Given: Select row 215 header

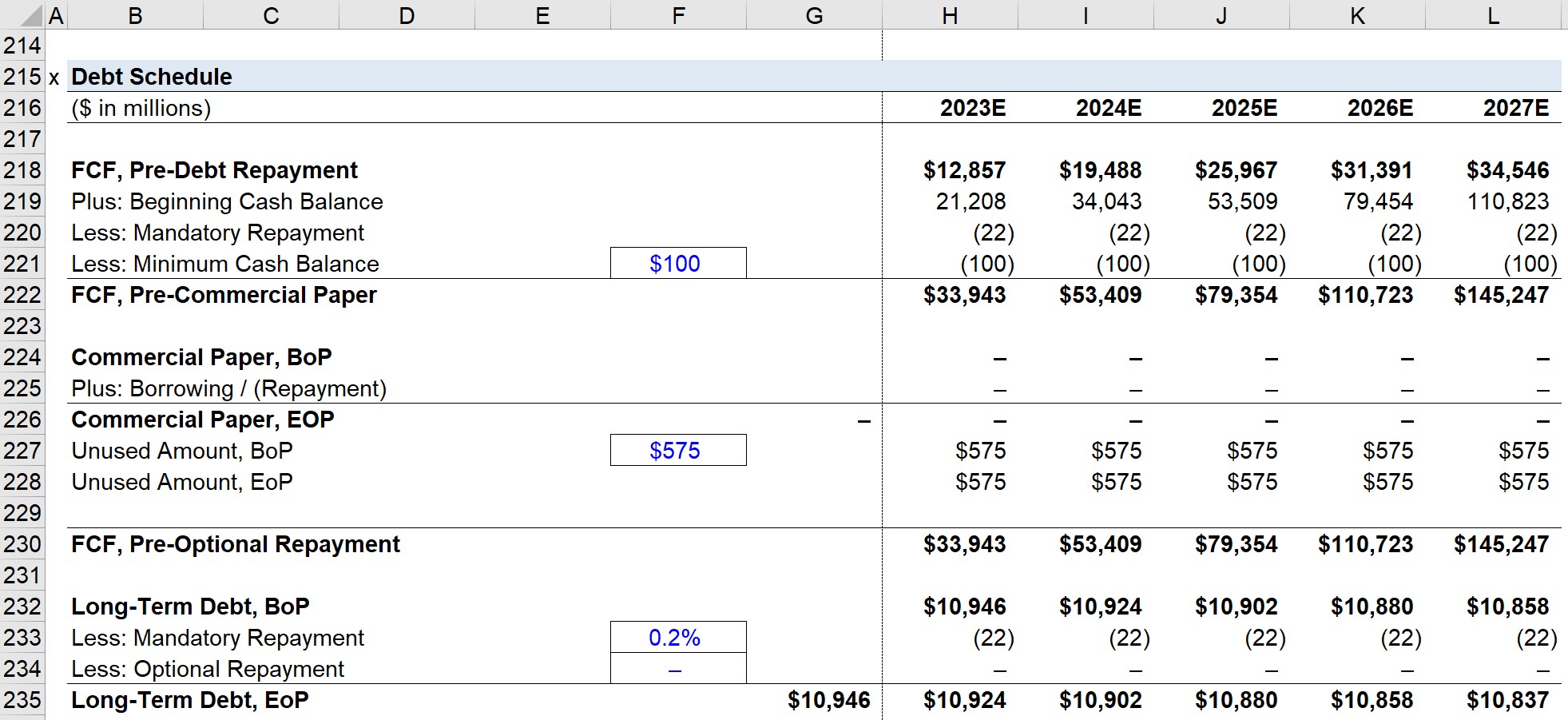Looking at the screenshot, I should pos(22,77).
